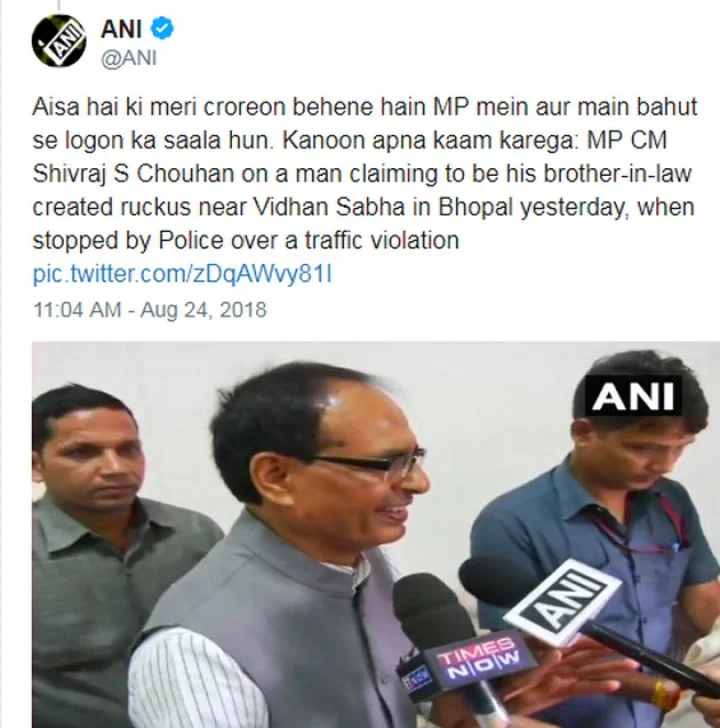This screenshot has width=720, height=728.
Task: Open the pic.twitter.com/zDqAWvy81I link
Action: point(183,274)
